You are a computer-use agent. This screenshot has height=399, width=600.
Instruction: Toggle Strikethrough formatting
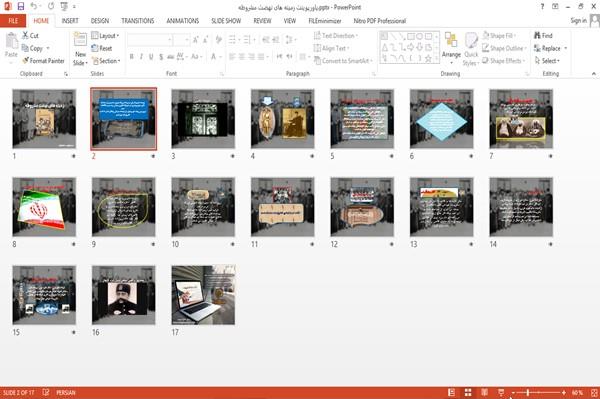click(x=170, y=57)
